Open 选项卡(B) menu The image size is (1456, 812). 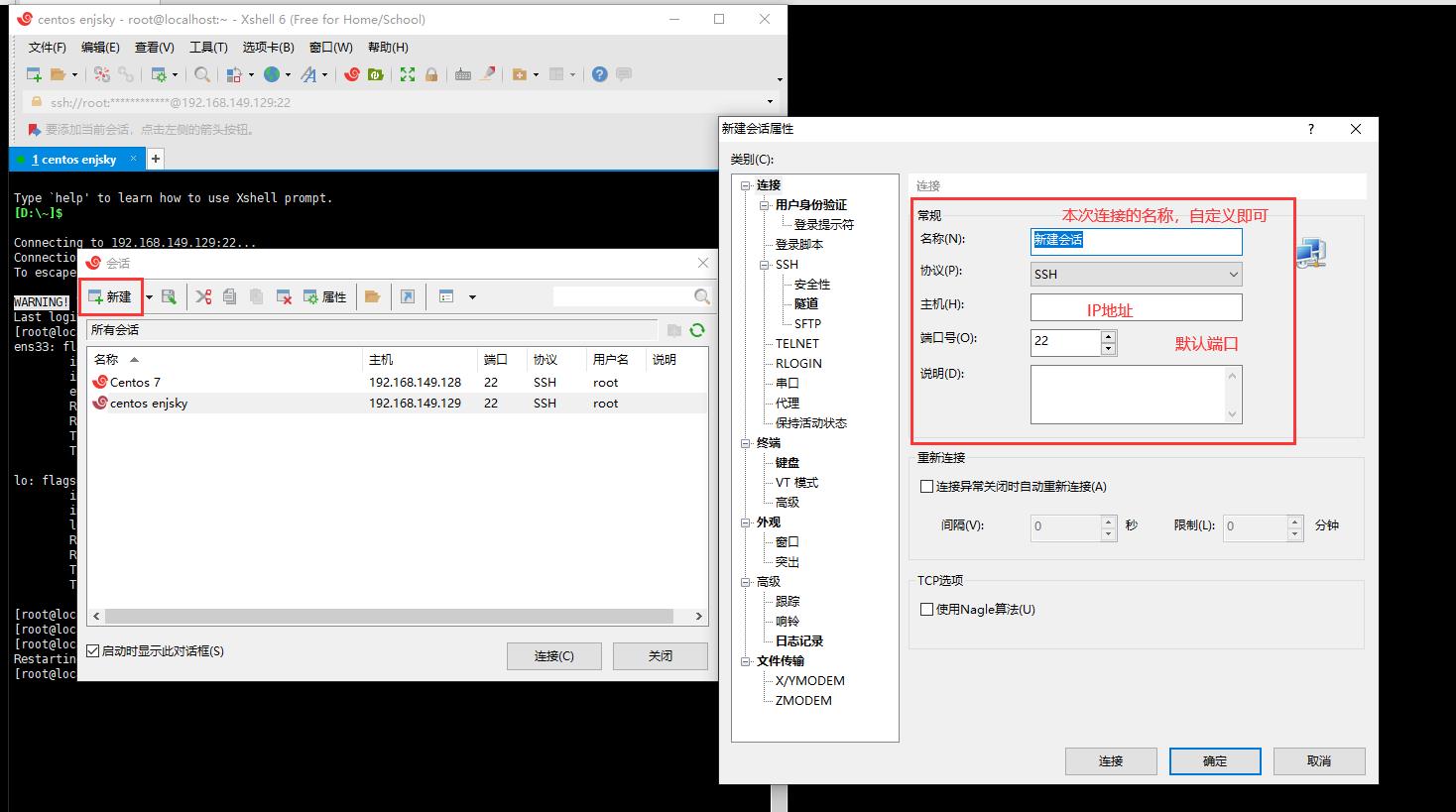click(x=269, y=47)
